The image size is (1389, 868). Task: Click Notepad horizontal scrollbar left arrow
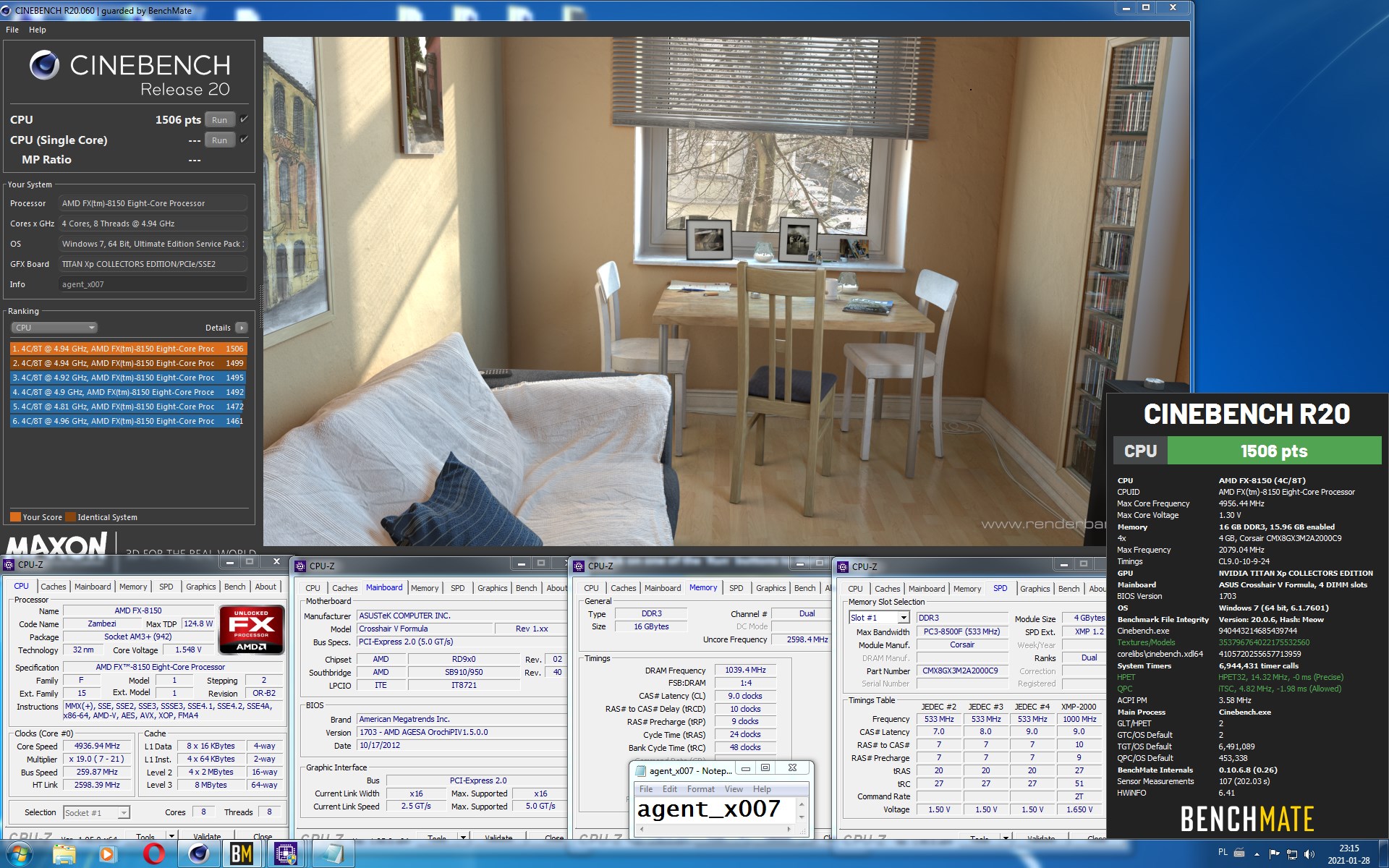click(x=642, y=829)
